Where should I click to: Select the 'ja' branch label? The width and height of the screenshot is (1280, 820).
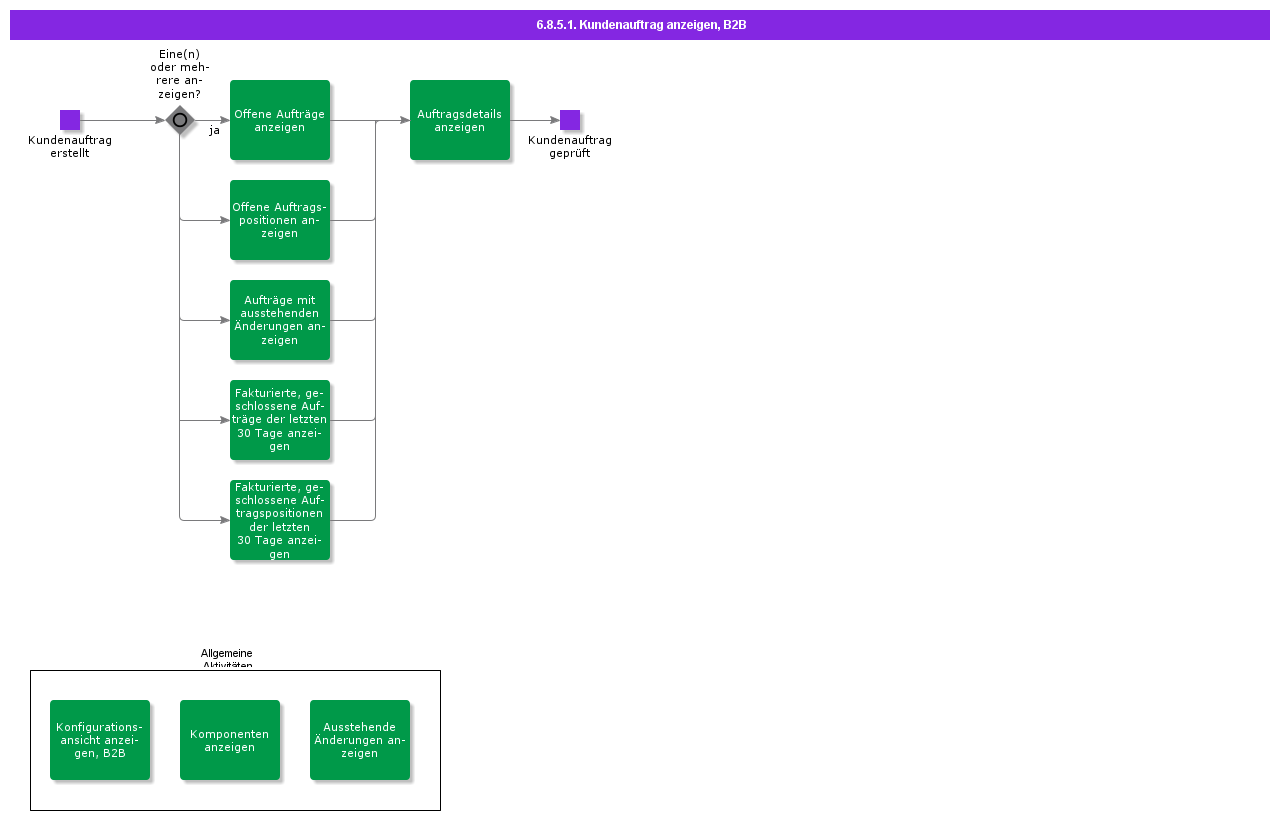[x=214, y=131]
